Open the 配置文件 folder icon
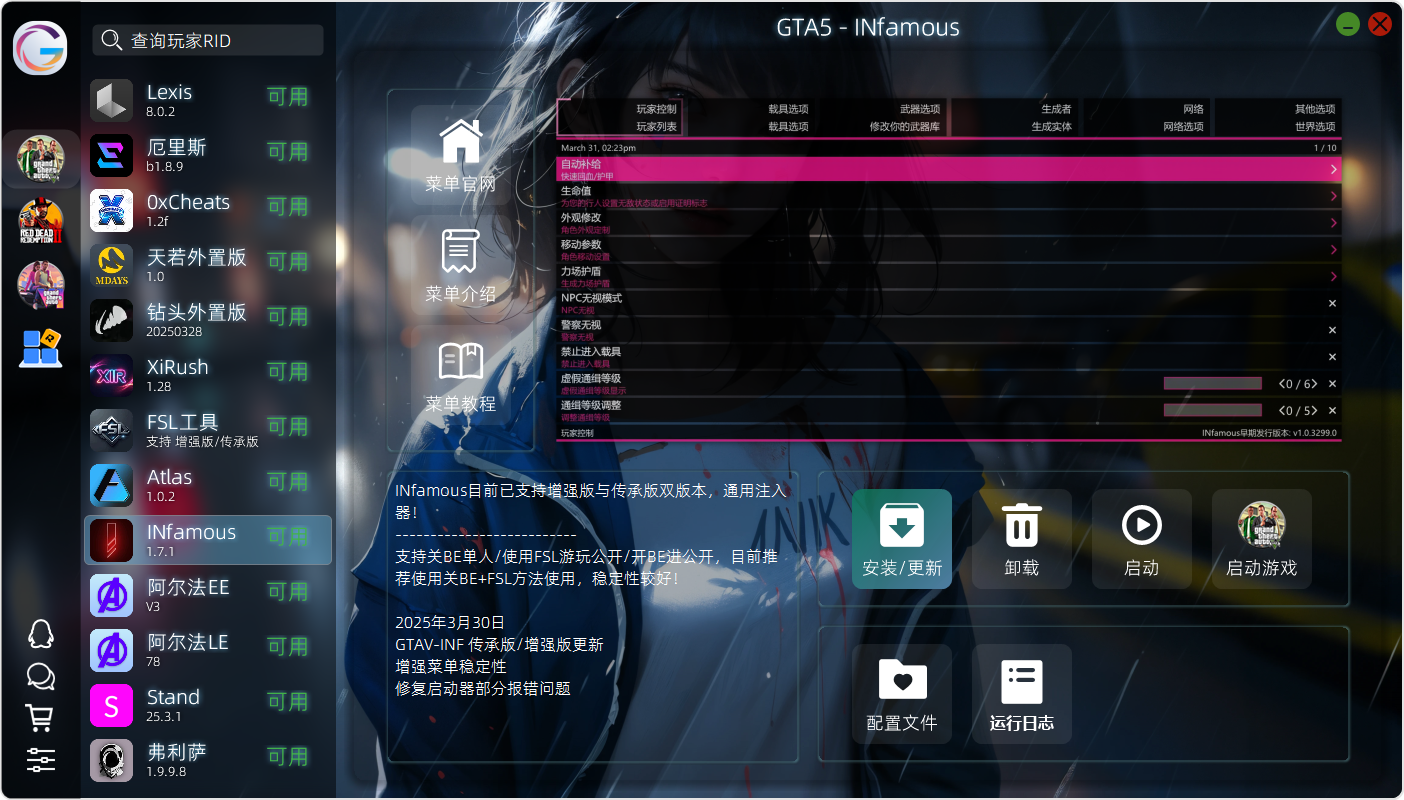 point(901,680)
